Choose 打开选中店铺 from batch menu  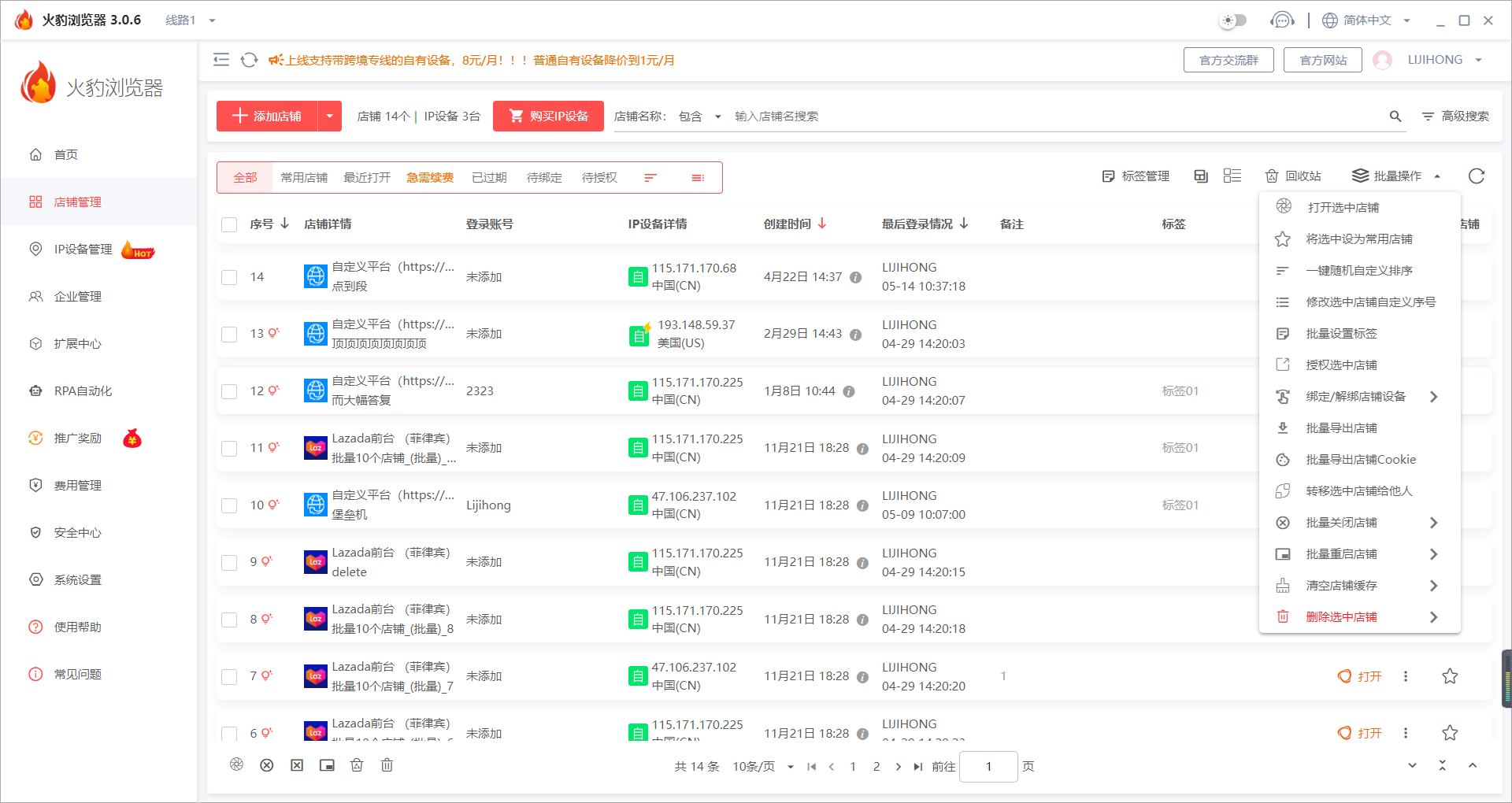[1359, 208]
